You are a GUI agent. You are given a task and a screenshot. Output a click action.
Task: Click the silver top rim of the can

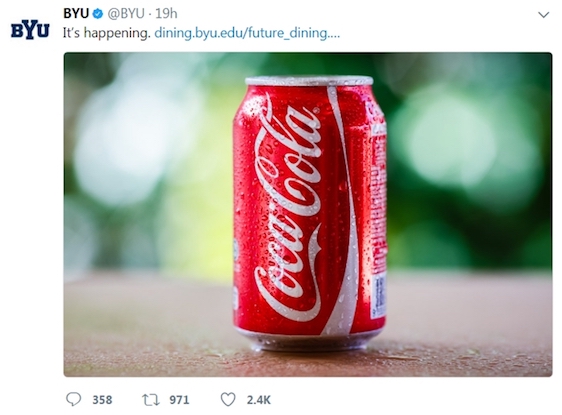click(x=309, y=81)
